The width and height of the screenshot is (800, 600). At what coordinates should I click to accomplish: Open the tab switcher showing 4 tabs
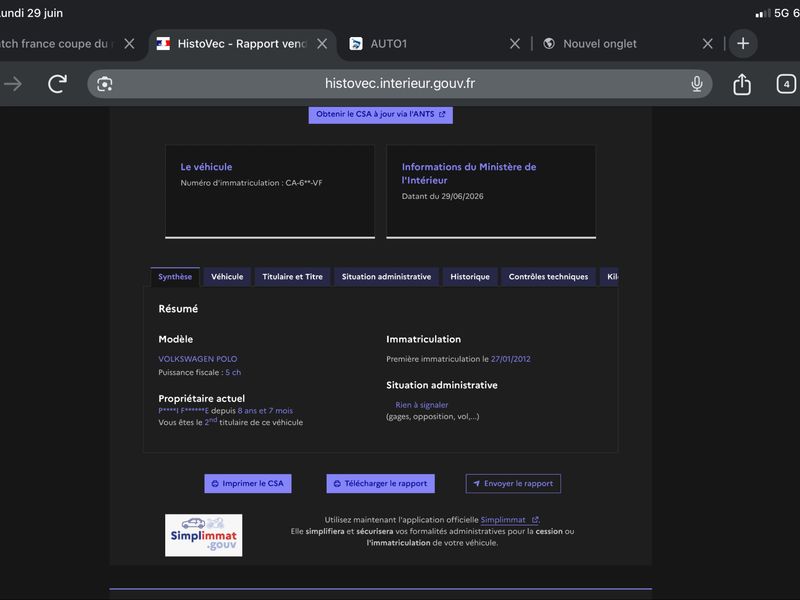786,84
